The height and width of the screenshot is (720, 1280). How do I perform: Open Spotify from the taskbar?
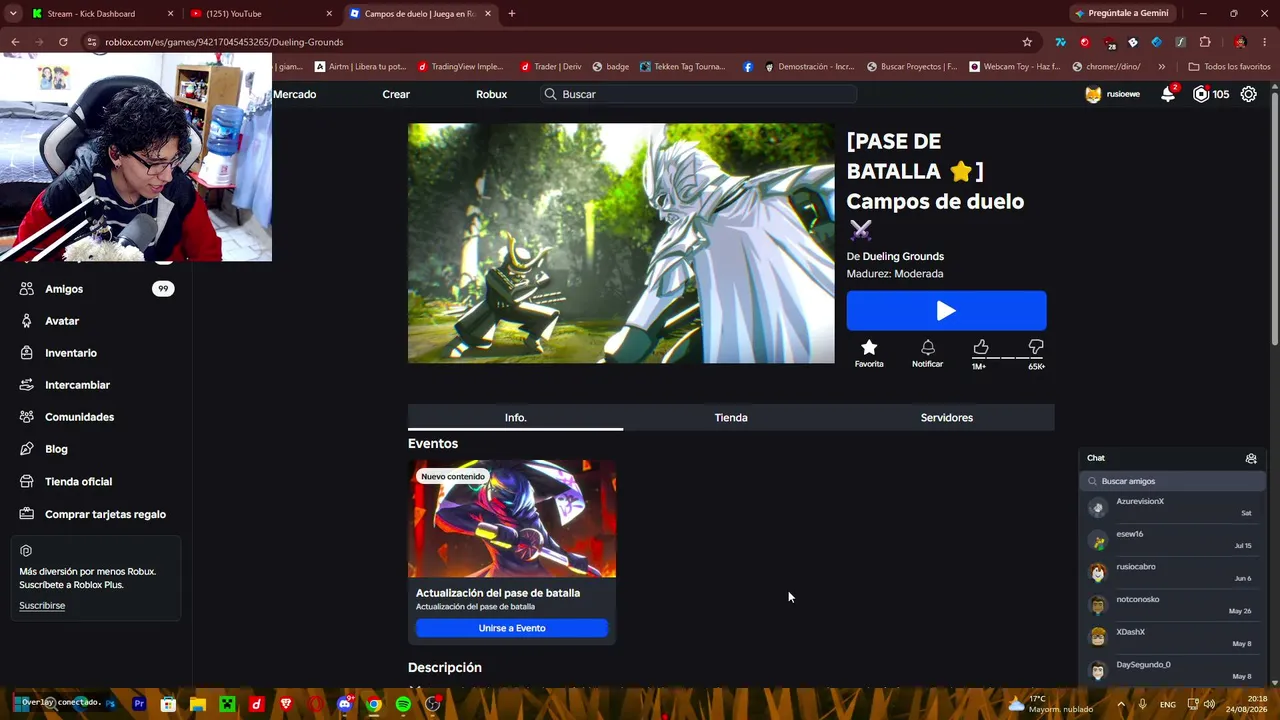[x=403, y=704]
